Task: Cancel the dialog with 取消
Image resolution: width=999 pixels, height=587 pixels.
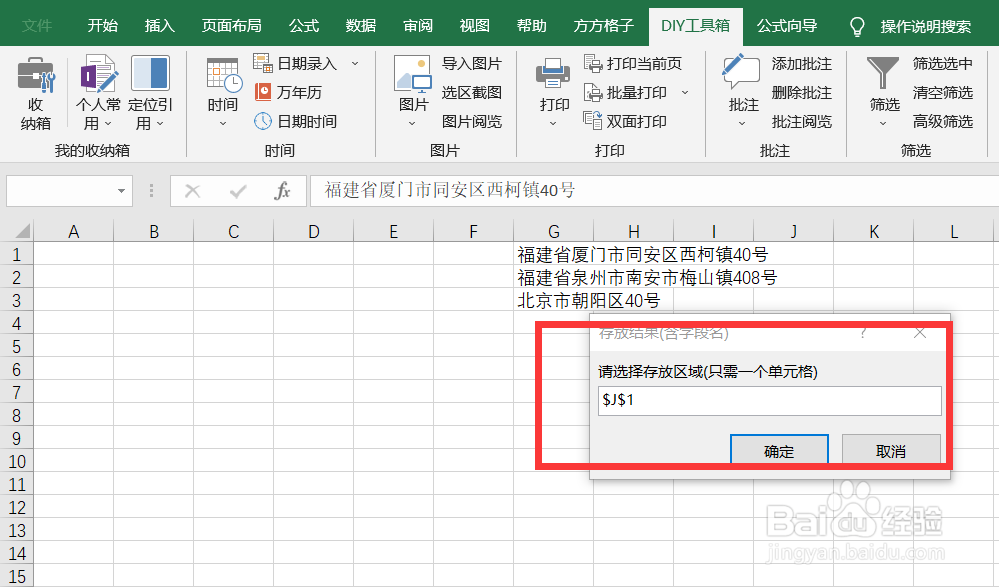Action: [890, 450]
